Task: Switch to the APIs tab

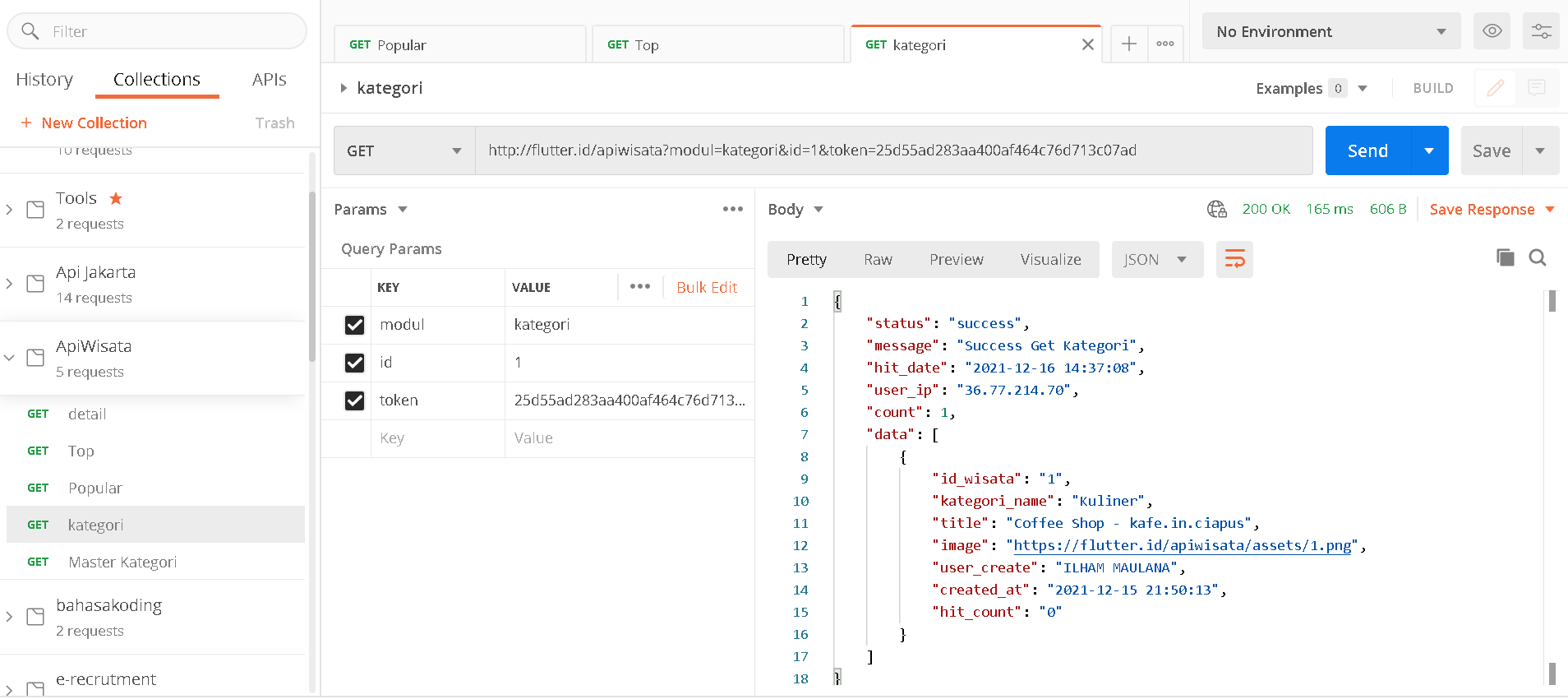Action: coord(270,79)
